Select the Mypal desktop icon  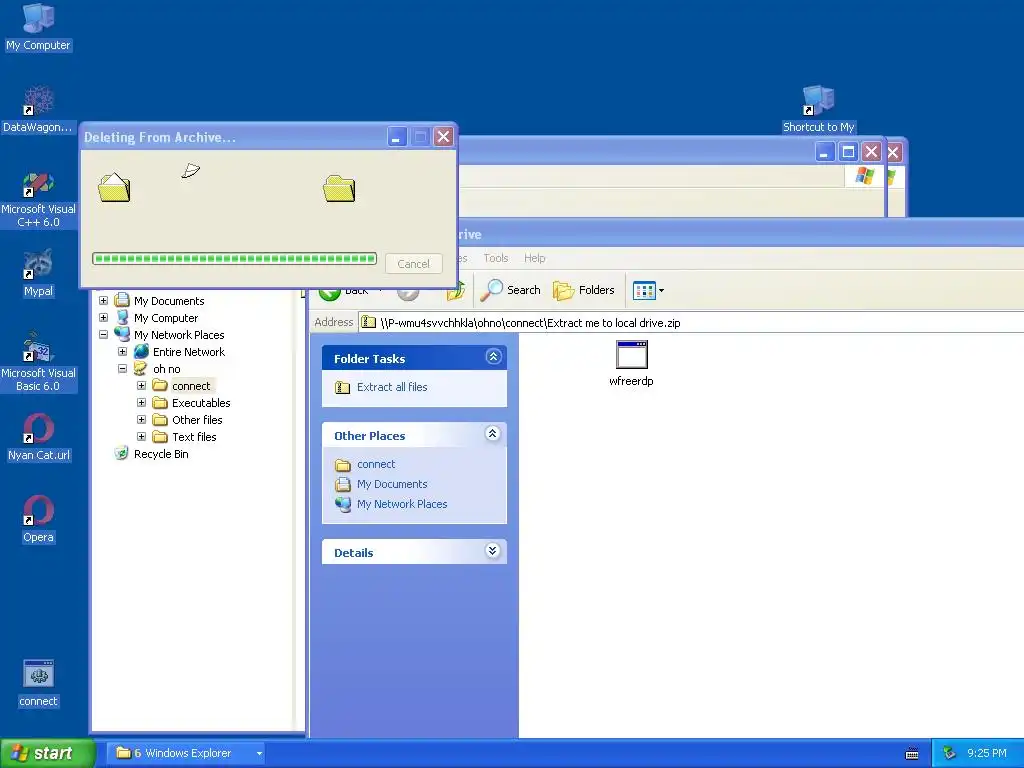click(38, 273)
